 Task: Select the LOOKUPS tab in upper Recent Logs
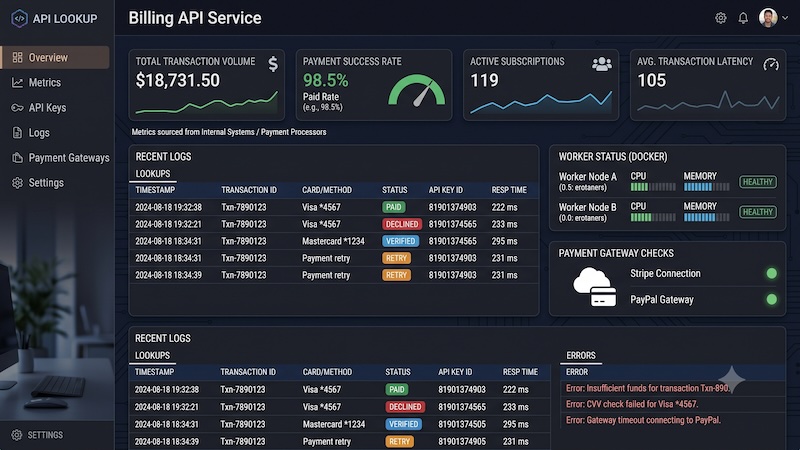[x=153, y=174]
